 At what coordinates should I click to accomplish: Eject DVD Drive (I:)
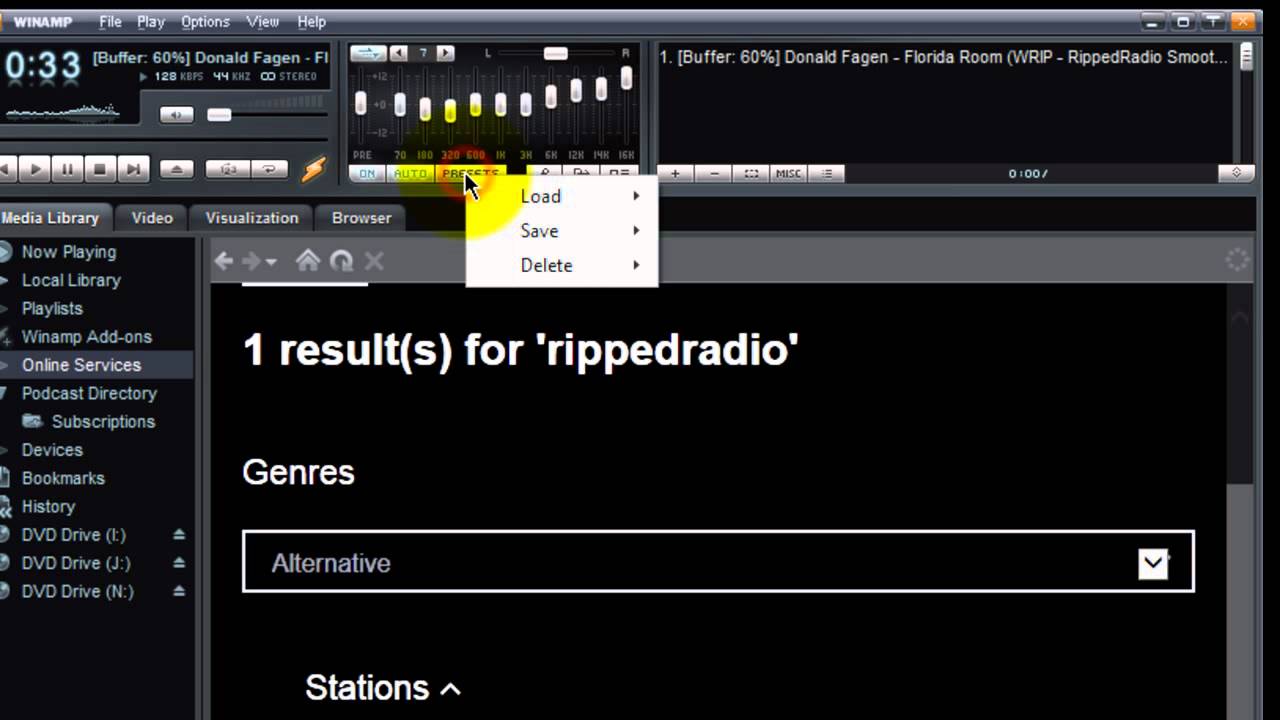(179, 535)
